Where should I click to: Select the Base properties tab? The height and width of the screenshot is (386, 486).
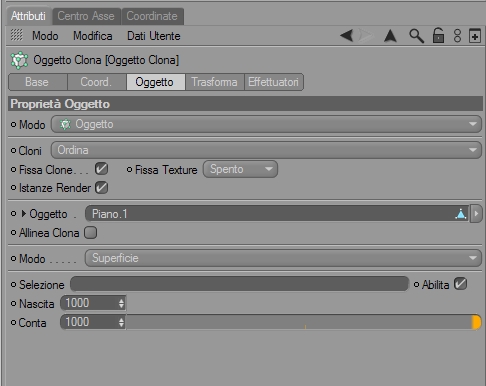tap(38, 82)
